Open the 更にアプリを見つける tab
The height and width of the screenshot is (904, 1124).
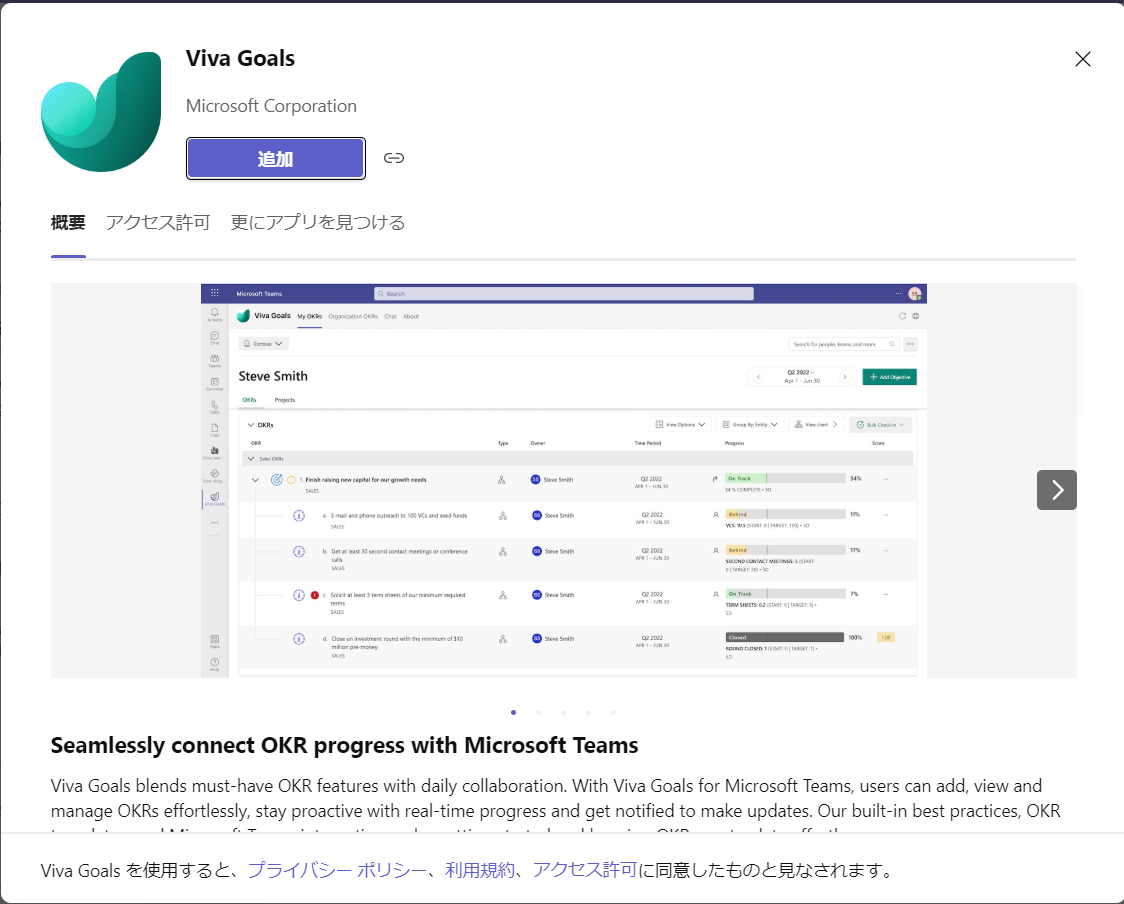[318, 223]
